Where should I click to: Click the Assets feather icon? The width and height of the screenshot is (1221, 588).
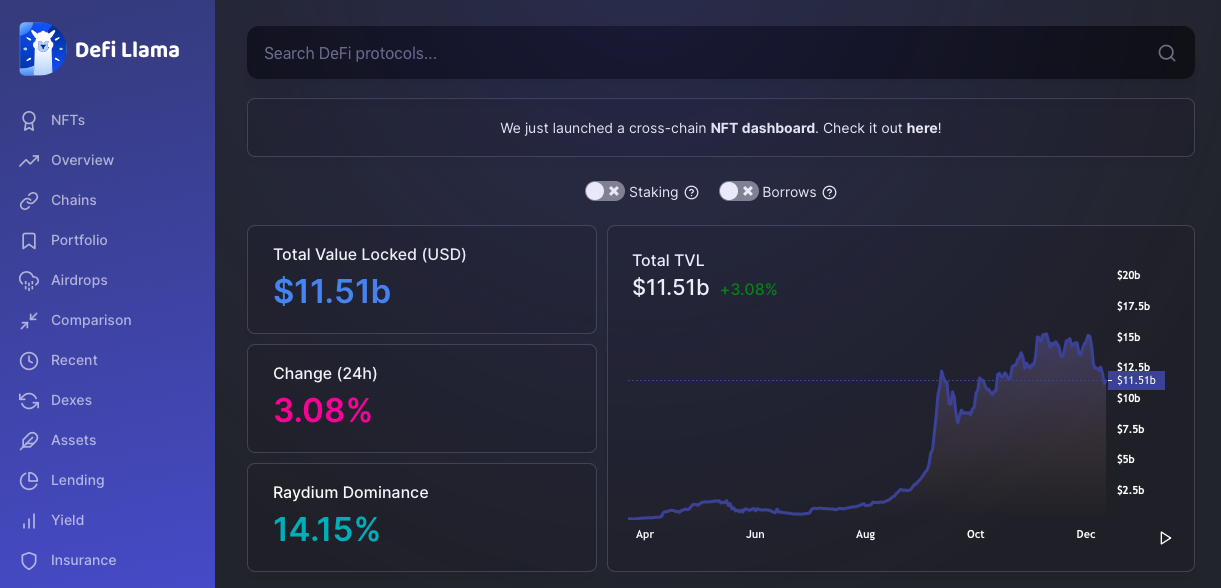click(29, 440)
